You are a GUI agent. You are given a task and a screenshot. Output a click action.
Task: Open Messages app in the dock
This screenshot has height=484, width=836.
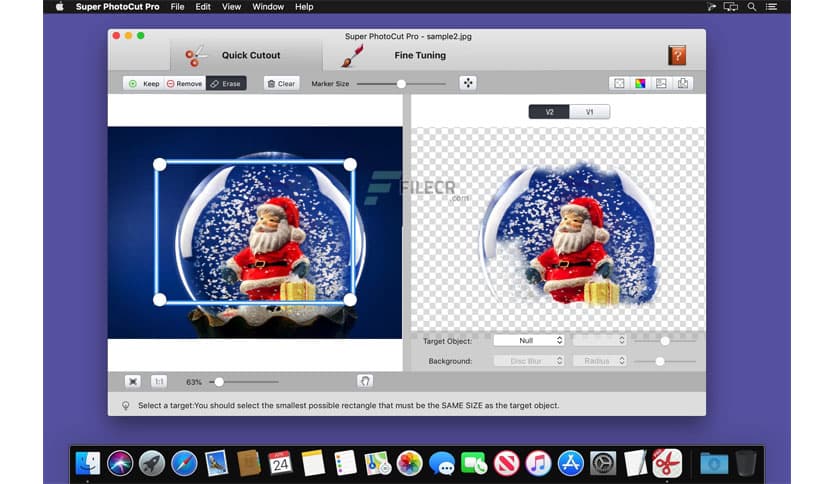coord(442,463)
